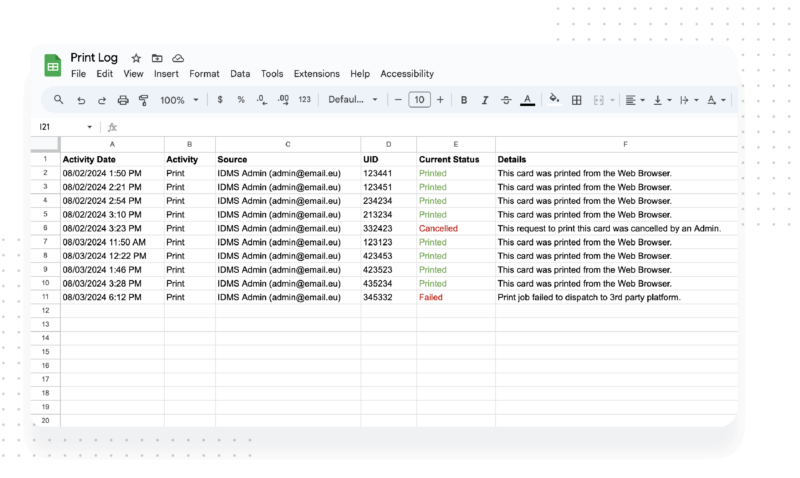Format selection as currency with dollar icon
The width and height of the screenshot is (800, 478).
click(x=220, y=100)
